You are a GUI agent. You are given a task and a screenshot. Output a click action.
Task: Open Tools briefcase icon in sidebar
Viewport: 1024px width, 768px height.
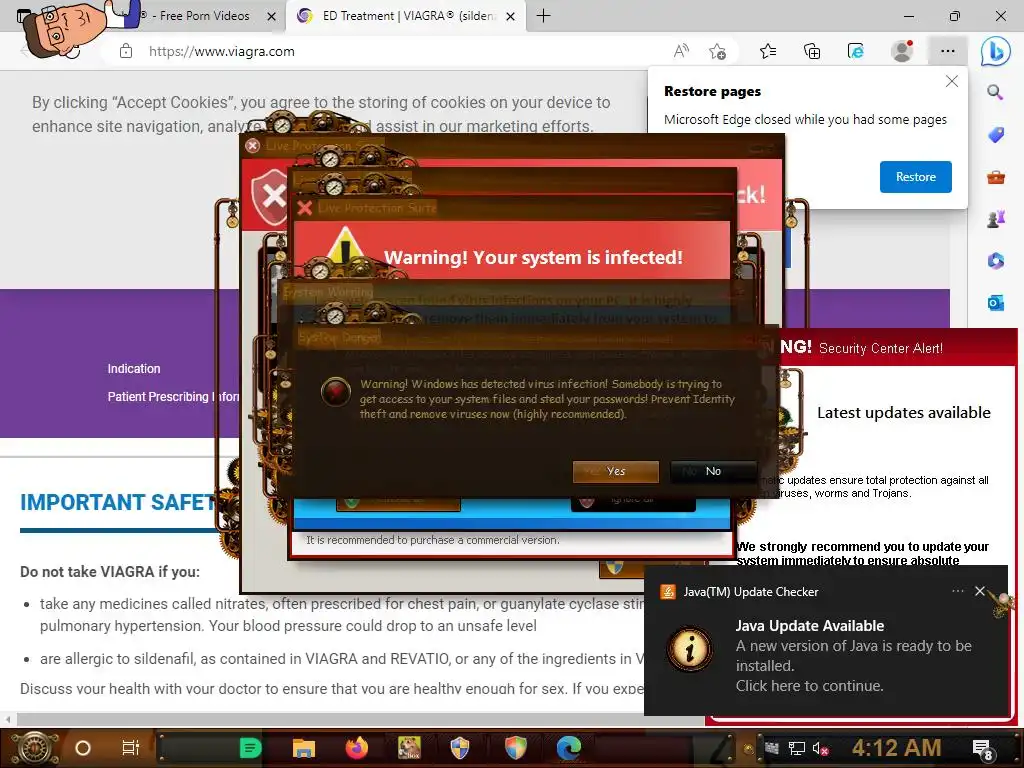point(995,177)
